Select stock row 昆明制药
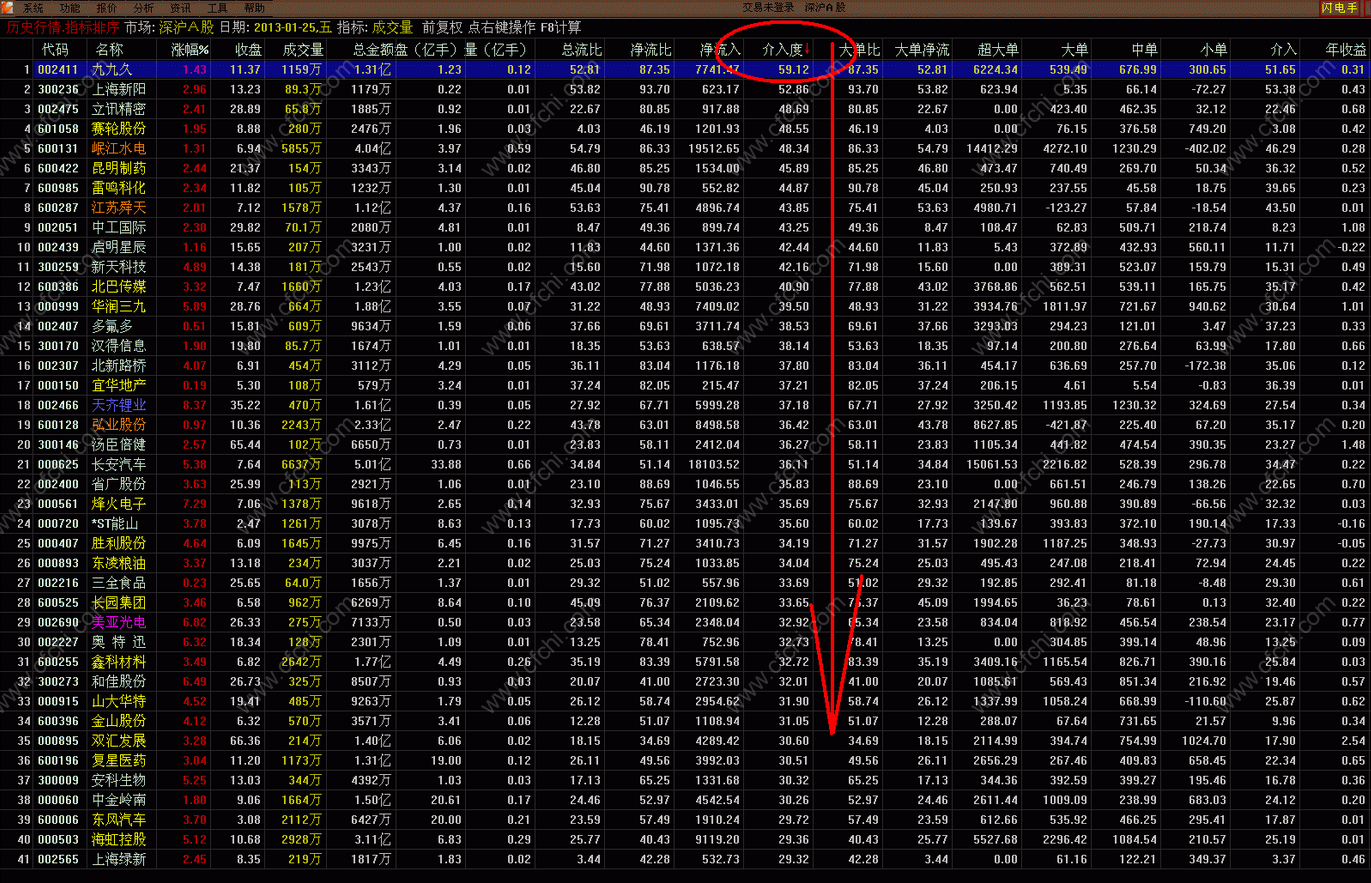Image resolution: width=1371 pixels, height=883 pixels. tap(685, 168)
